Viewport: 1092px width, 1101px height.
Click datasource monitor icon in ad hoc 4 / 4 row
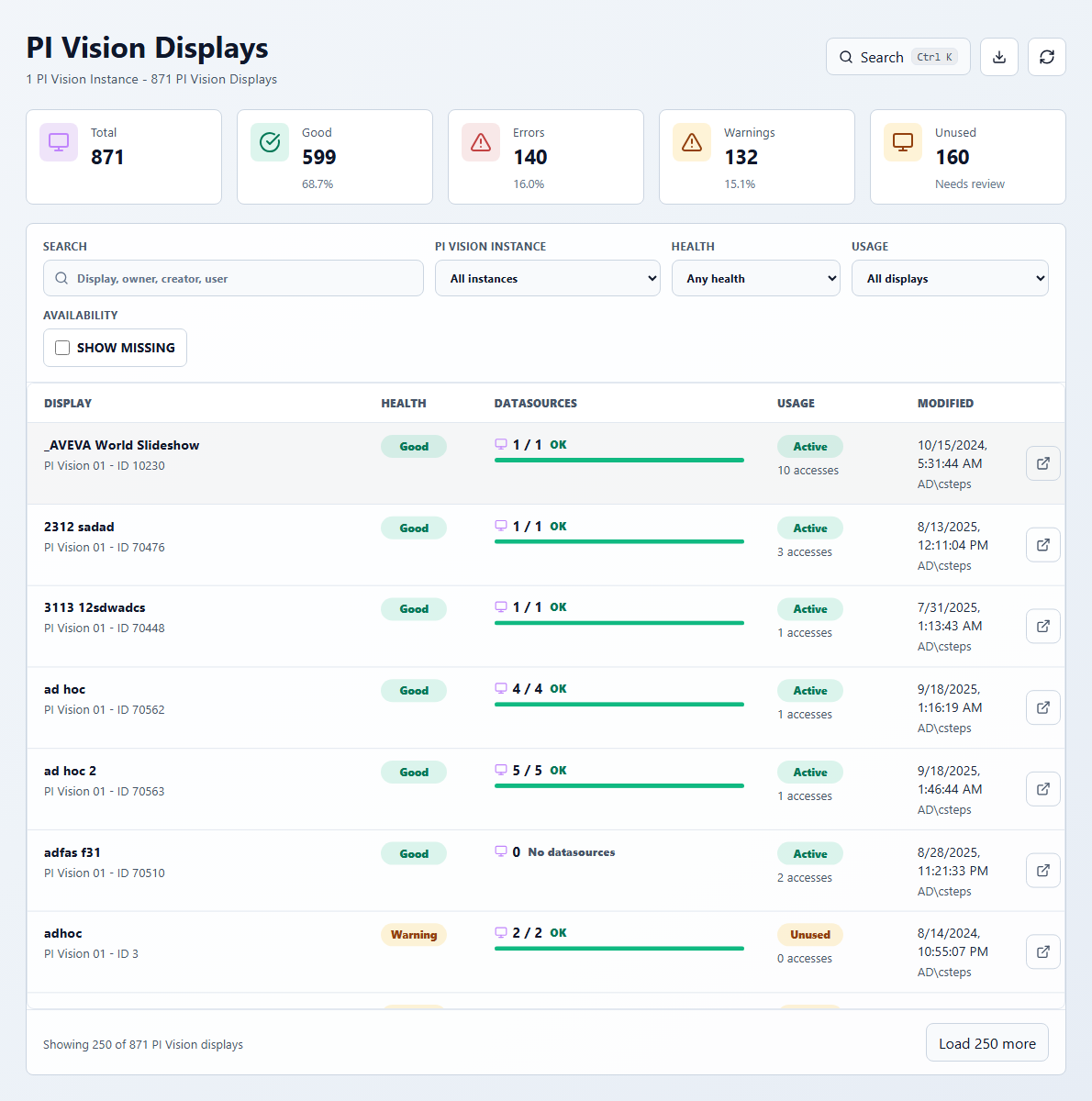501,688
